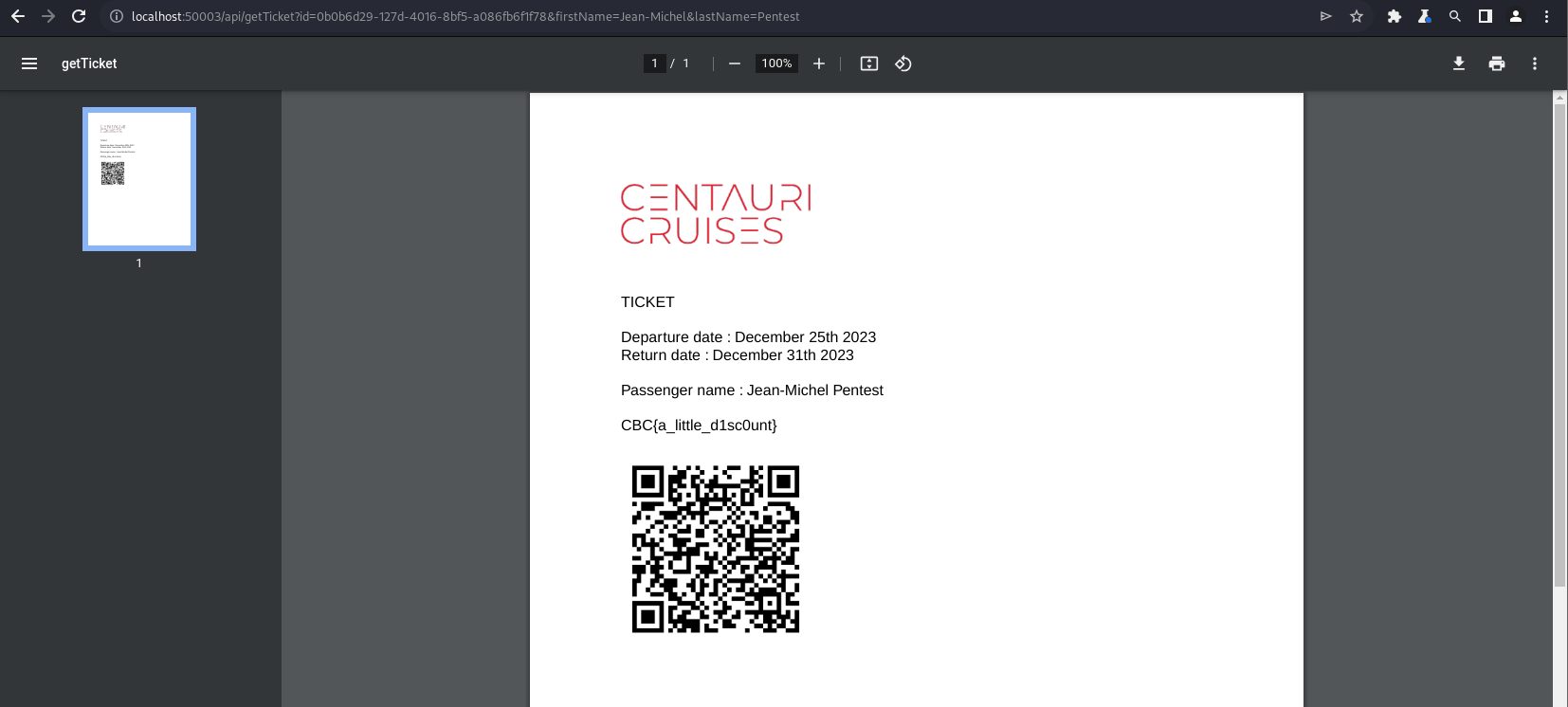
Task: Click the scrollbar up arrow
Action: [x=1559, y=97]
